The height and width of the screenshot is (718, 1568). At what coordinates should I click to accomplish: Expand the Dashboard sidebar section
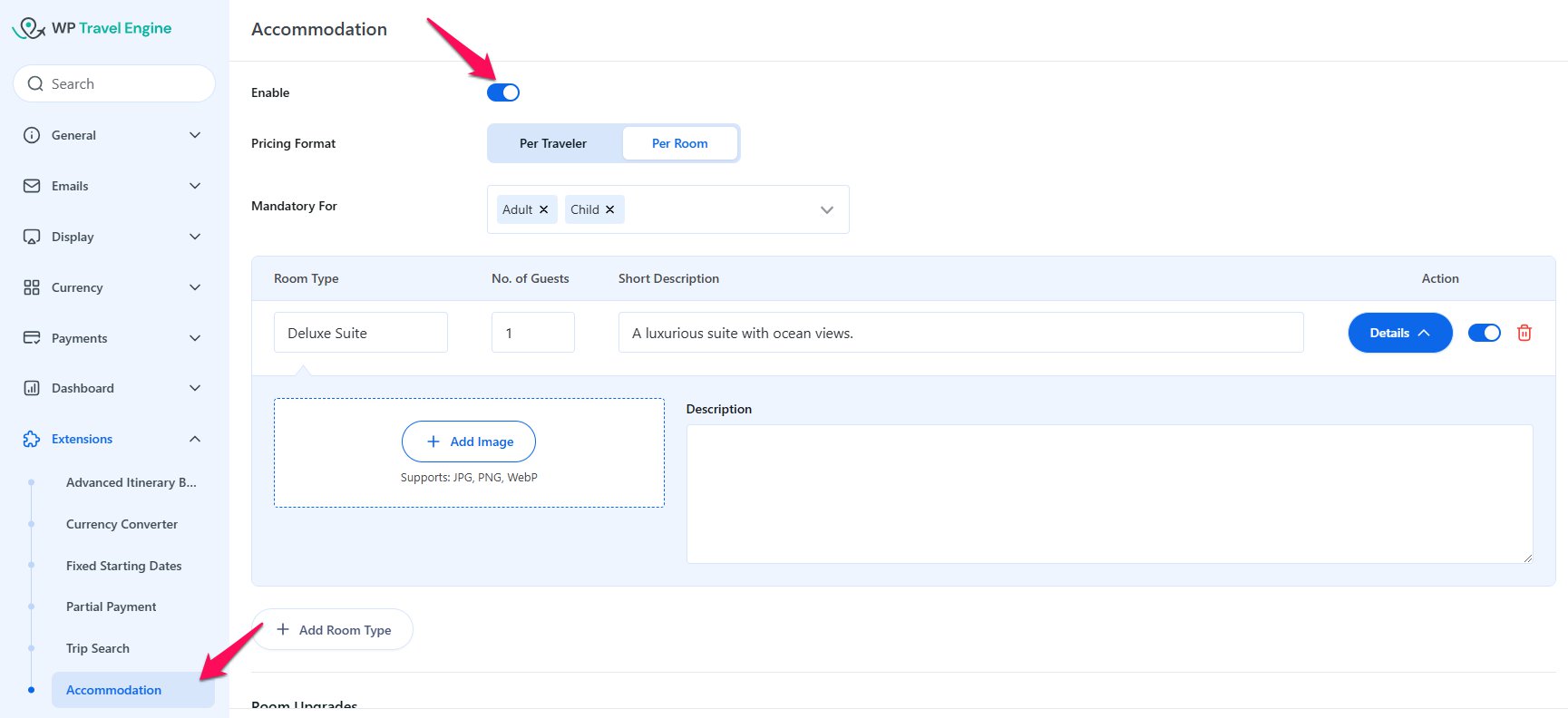195,388
